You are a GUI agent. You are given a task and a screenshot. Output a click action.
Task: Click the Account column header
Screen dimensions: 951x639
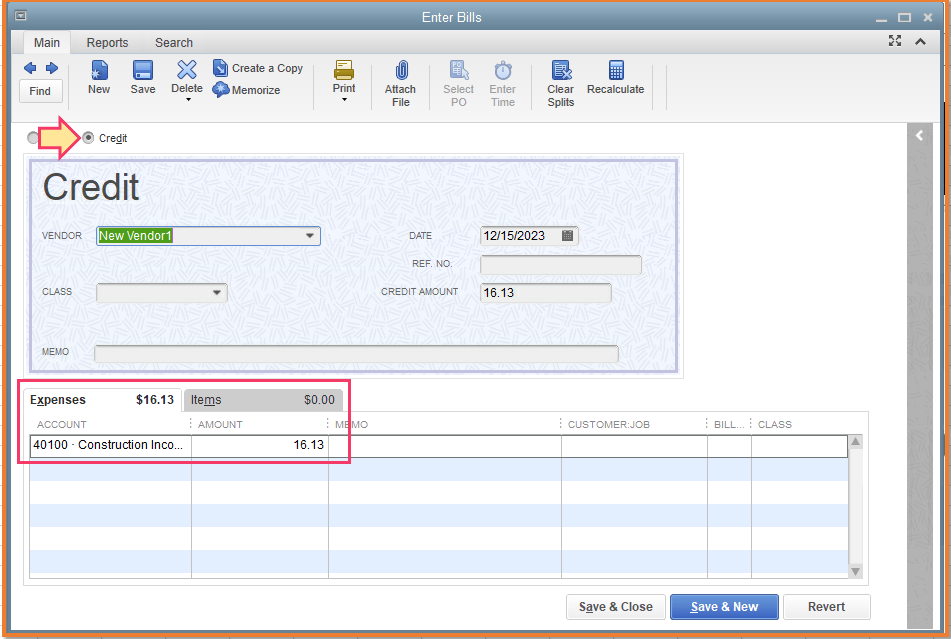[x=62, y=424]
